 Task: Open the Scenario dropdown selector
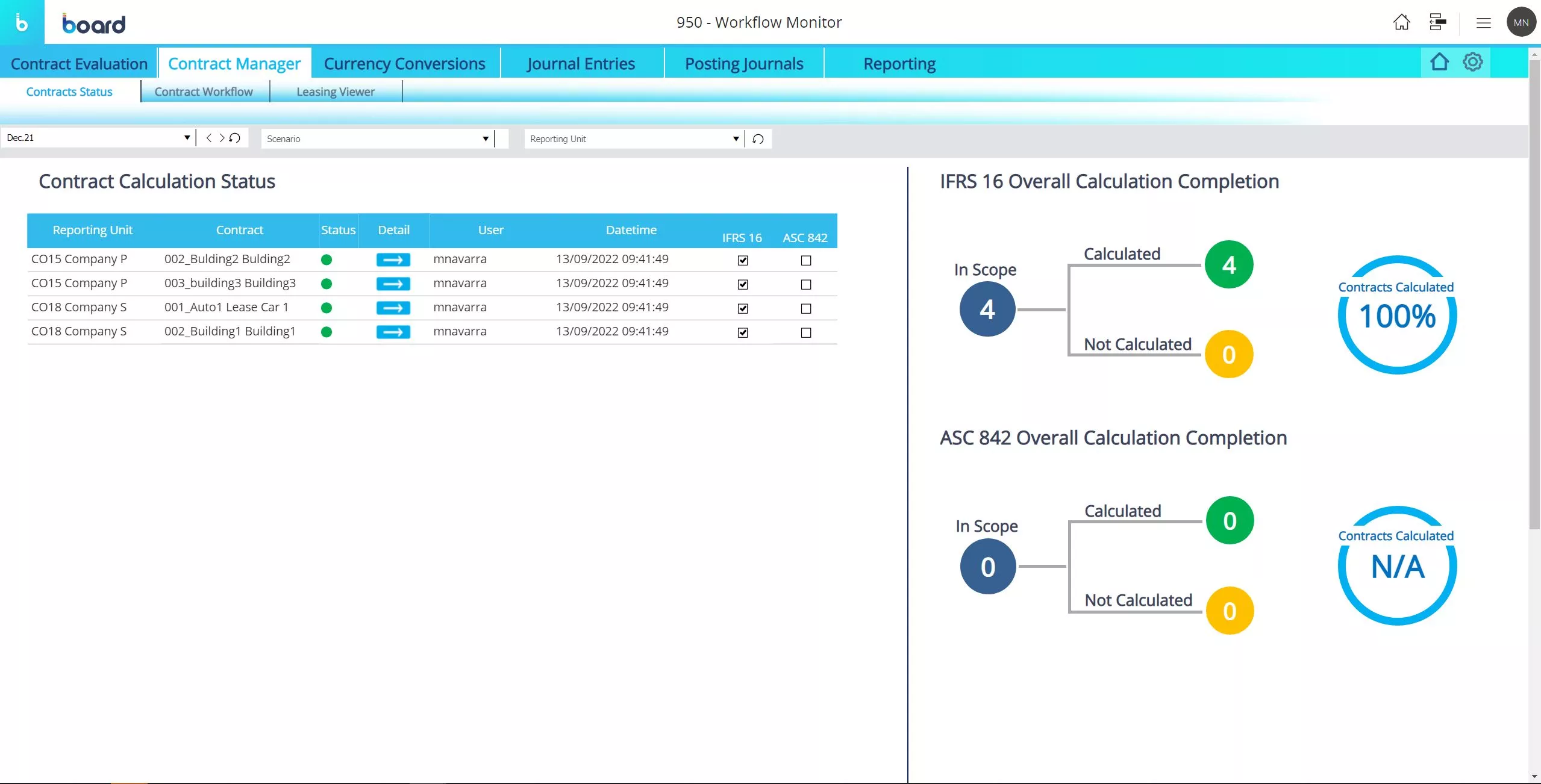pyautogui.click(x=484, y=138)
